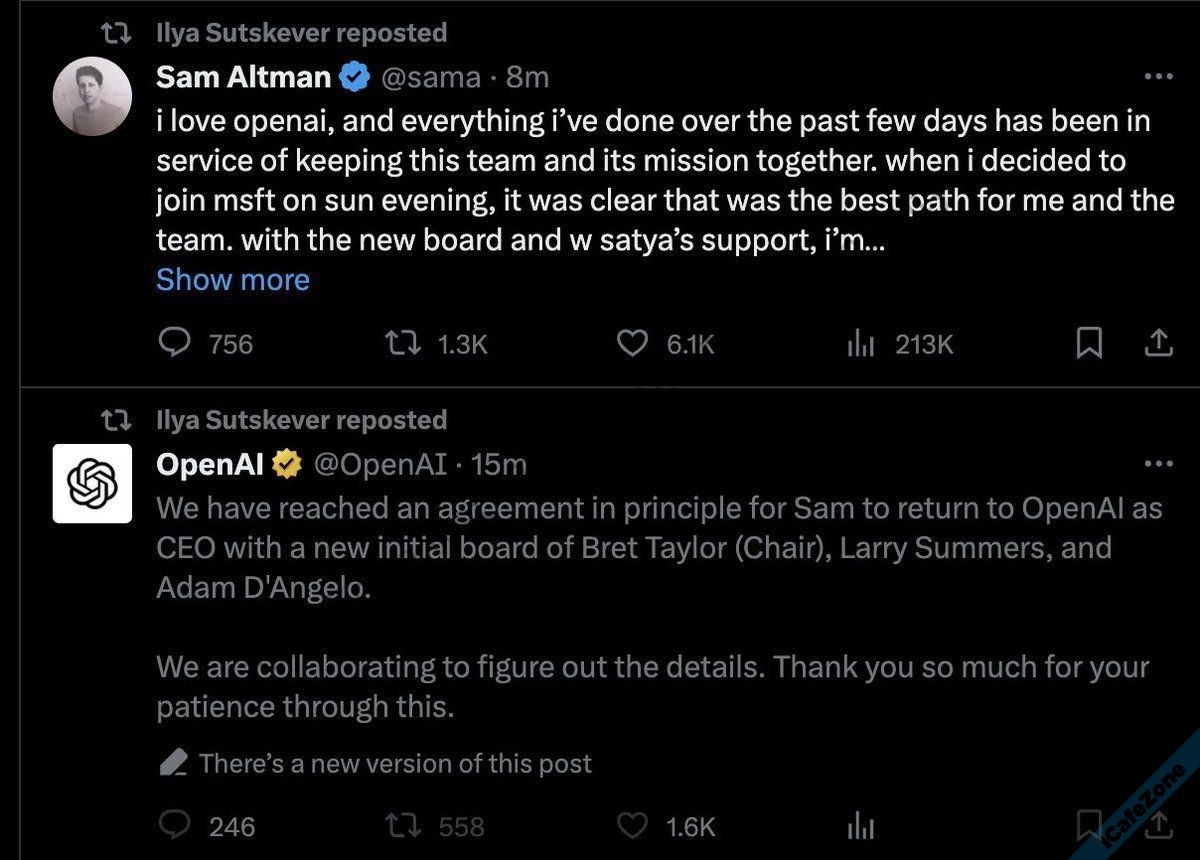
Task: Open Sam Altman's profile picture
Action: (x=92, y=96)
